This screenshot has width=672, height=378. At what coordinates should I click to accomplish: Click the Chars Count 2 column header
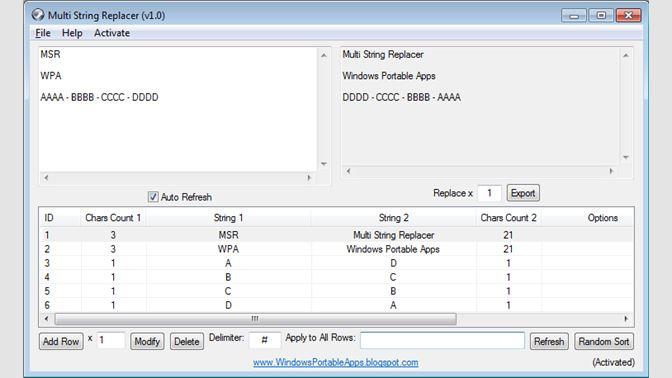[508, 218]
